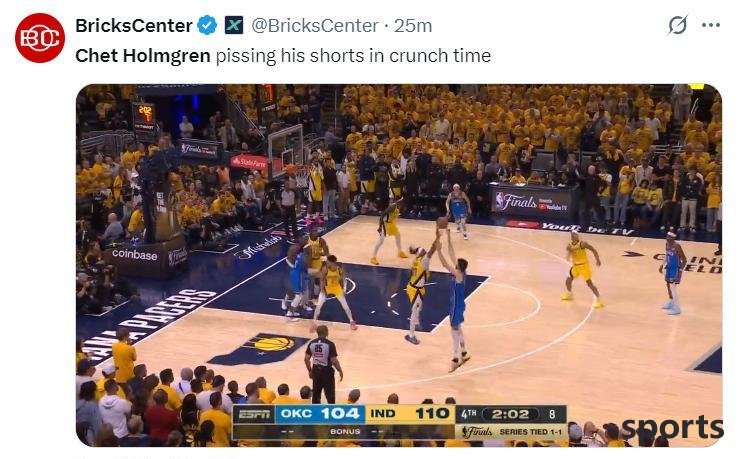Open the basketball game video thumbnail
The width and height of the screenshot is (739, 459).
click(x=399, y=265)
